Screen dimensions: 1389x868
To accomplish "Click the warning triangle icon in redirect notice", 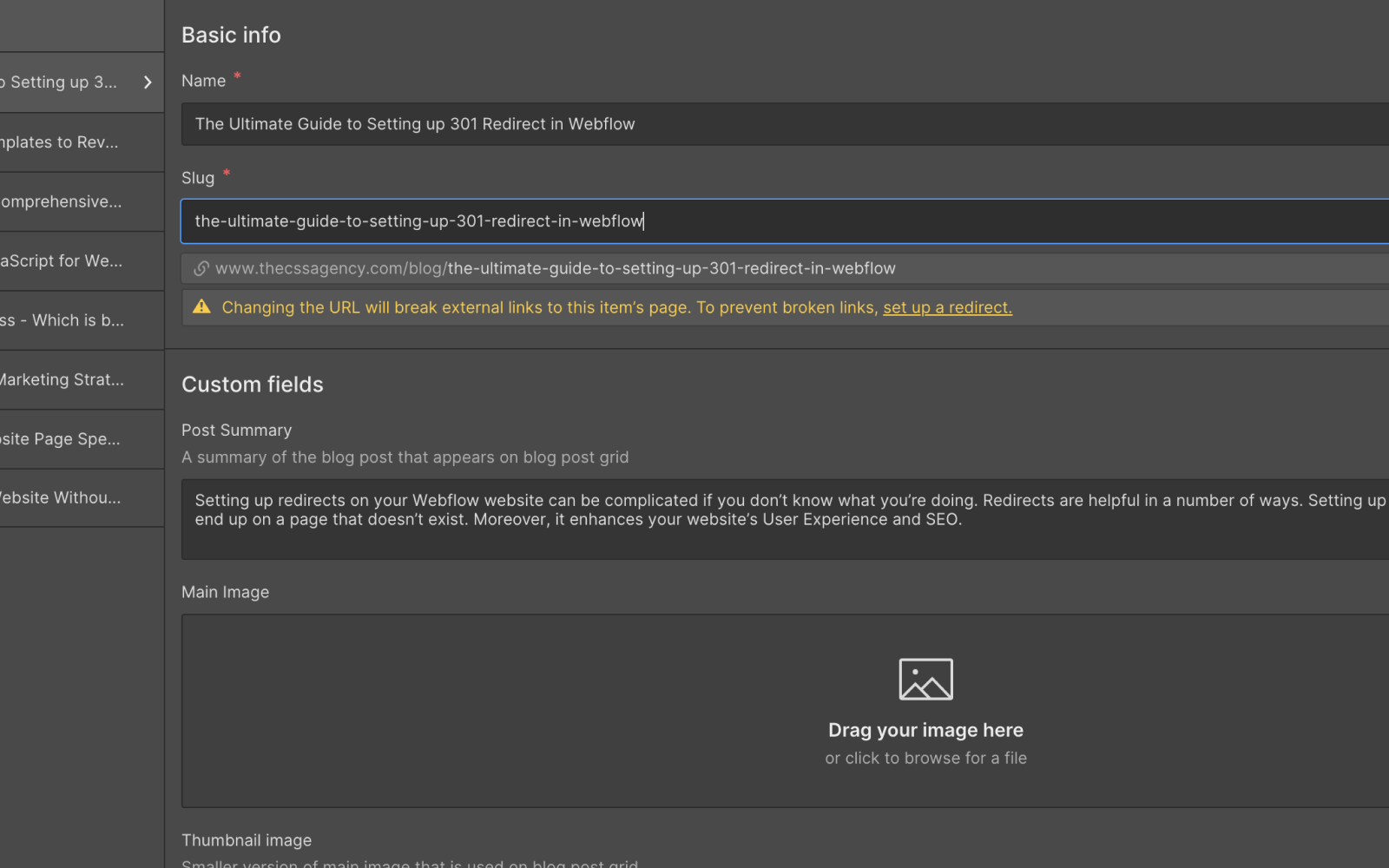I will (x=201, y=306).
